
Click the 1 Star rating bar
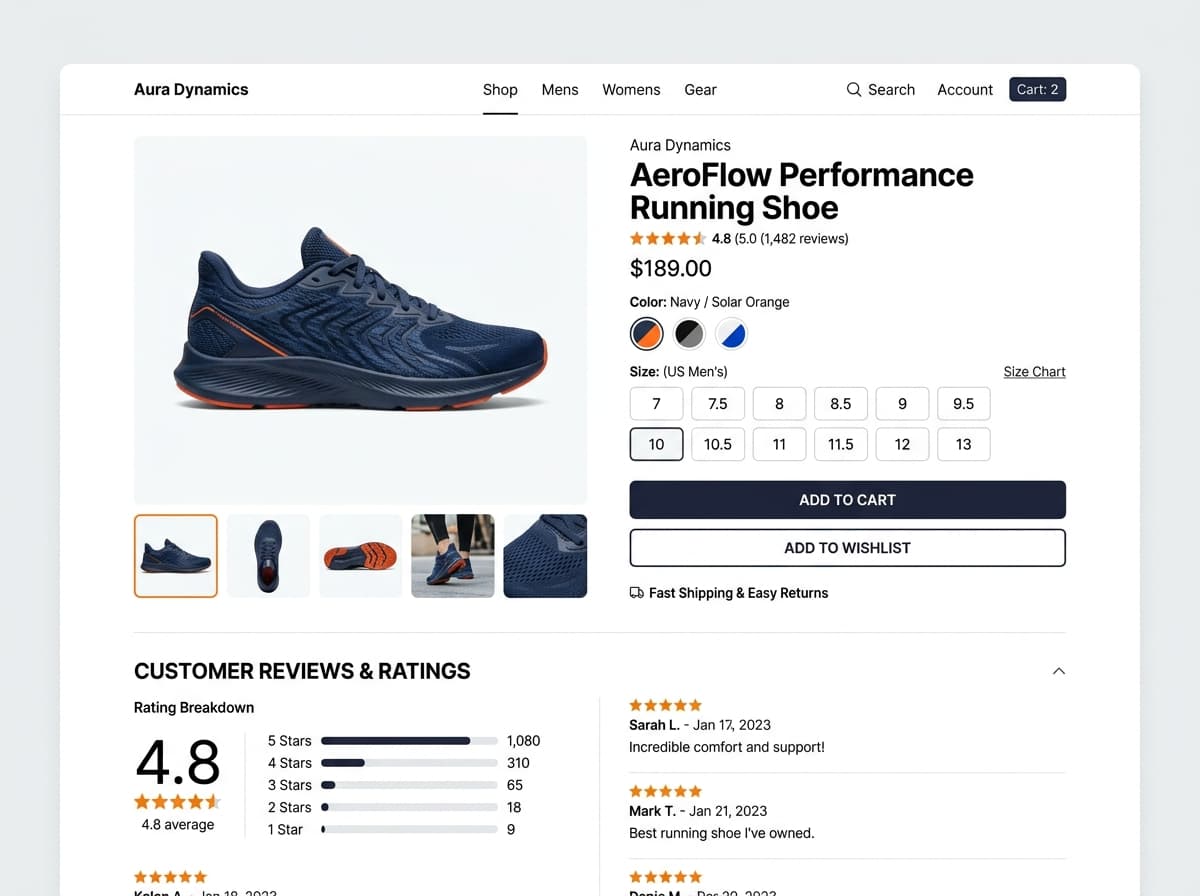pos(409,829)
